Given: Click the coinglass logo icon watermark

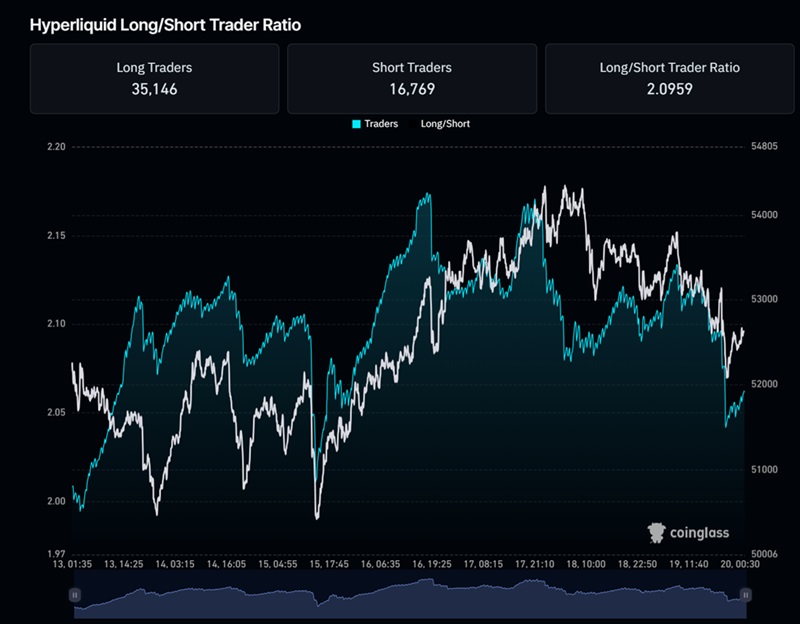Looking at the screenshot, I should pos(658,531).
